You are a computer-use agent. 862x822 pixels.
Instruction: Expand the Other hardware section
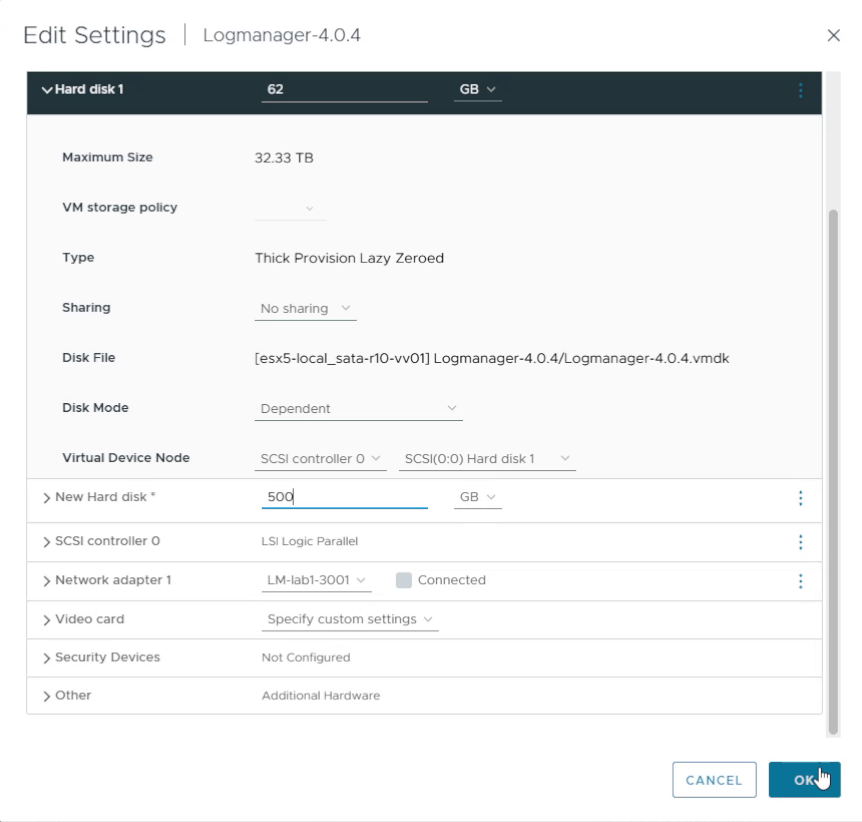46,695
